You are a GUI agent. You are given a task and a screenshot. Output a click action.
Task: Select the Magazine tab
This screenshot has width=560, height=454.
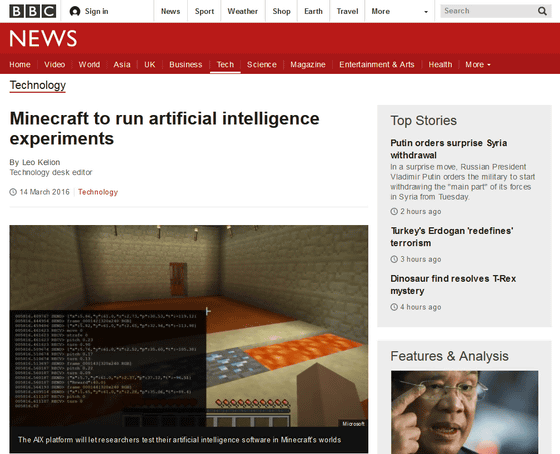point(308,65)
